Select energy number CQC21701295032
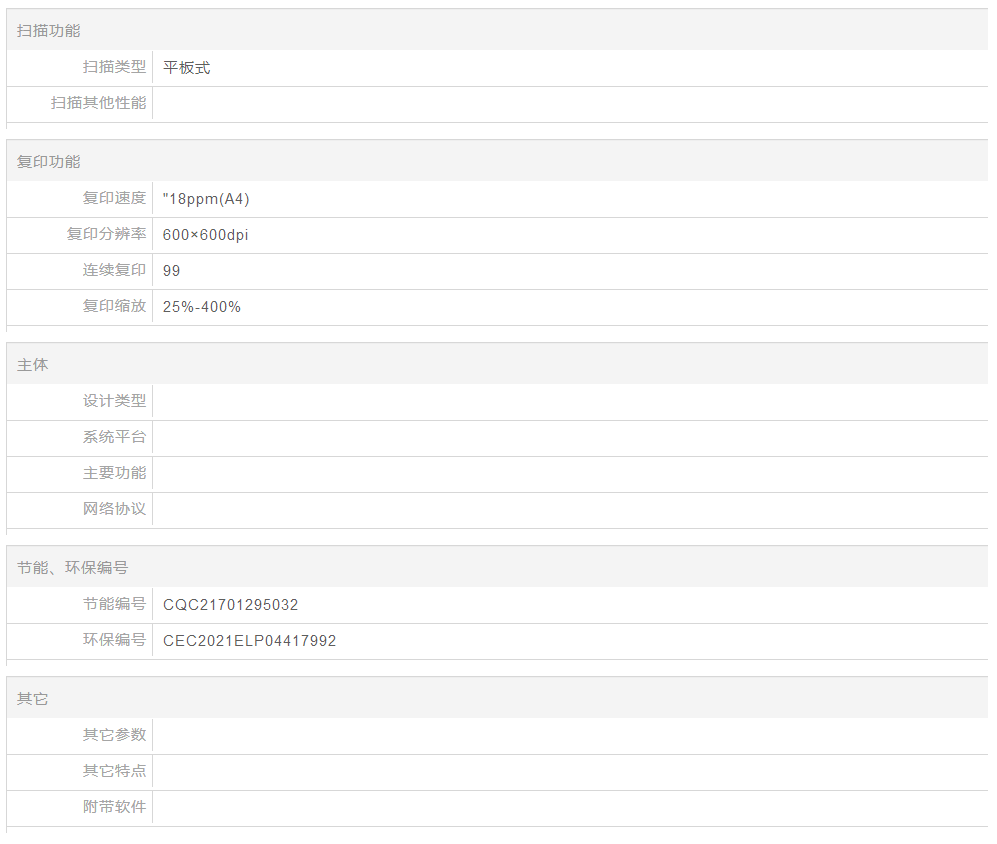997x844 pixels. click(x=231, y=605)
